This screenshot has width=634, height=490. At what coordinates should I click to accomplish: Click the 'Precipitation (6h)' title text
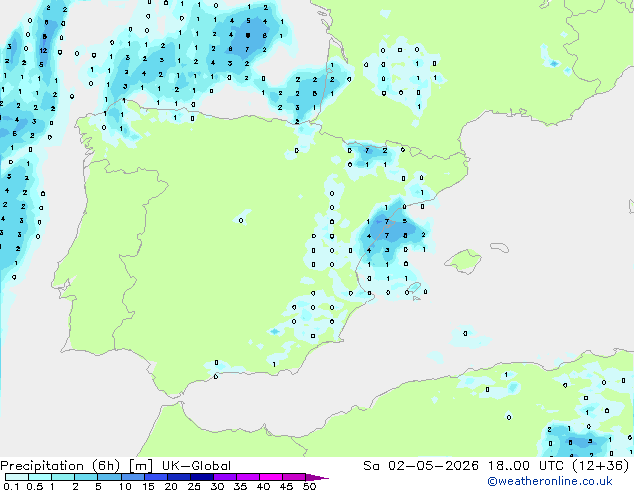(60, 466)
